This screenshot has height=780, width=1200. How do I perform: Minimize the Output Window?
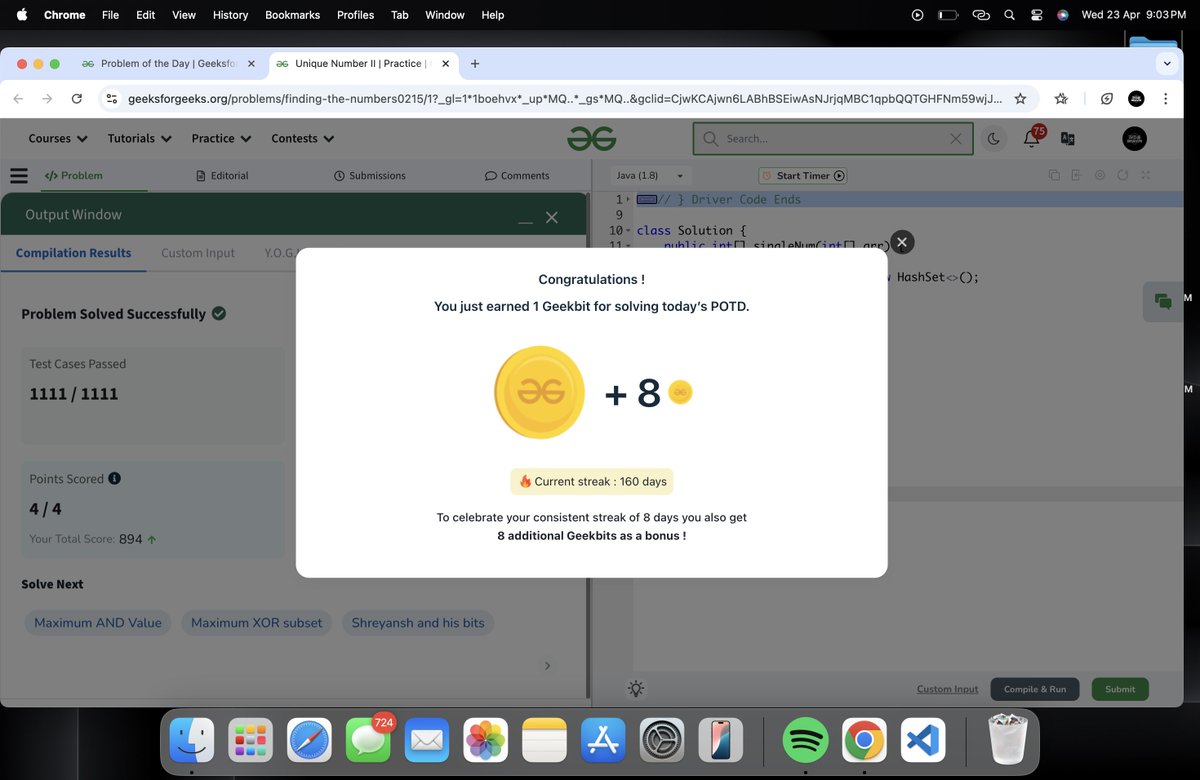click(525, 219)
